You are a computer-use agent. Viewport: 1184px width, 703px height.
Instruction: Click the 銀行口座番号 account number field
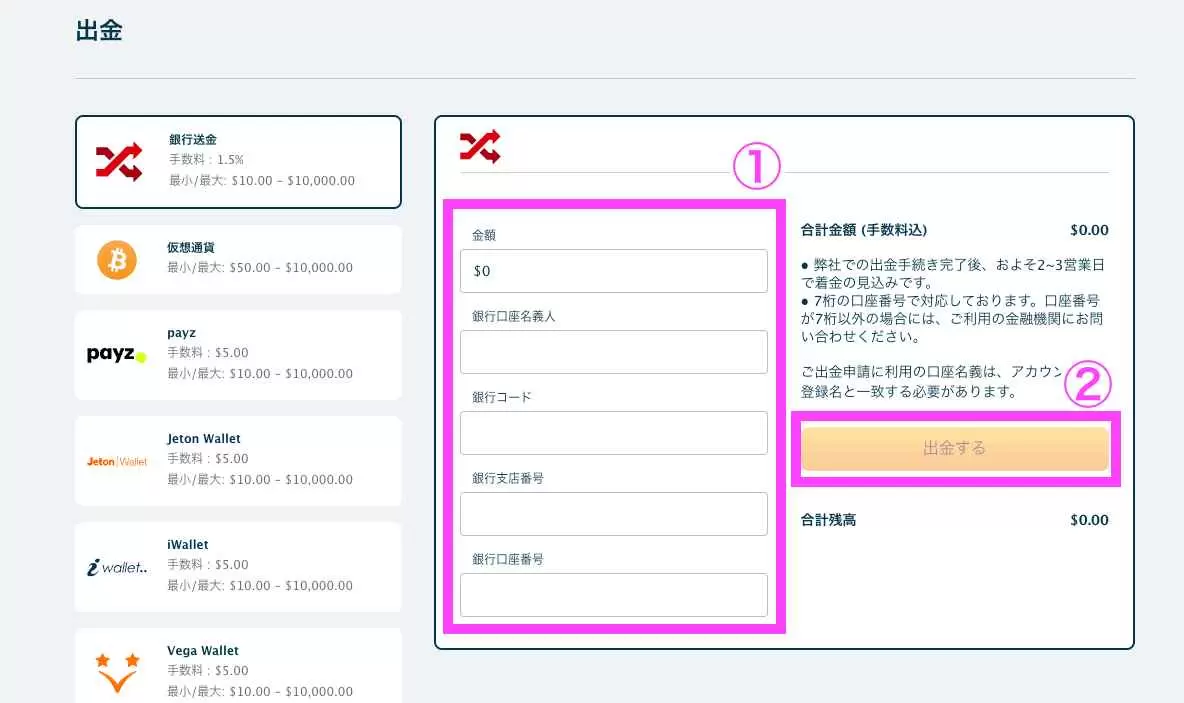(613, 594)
